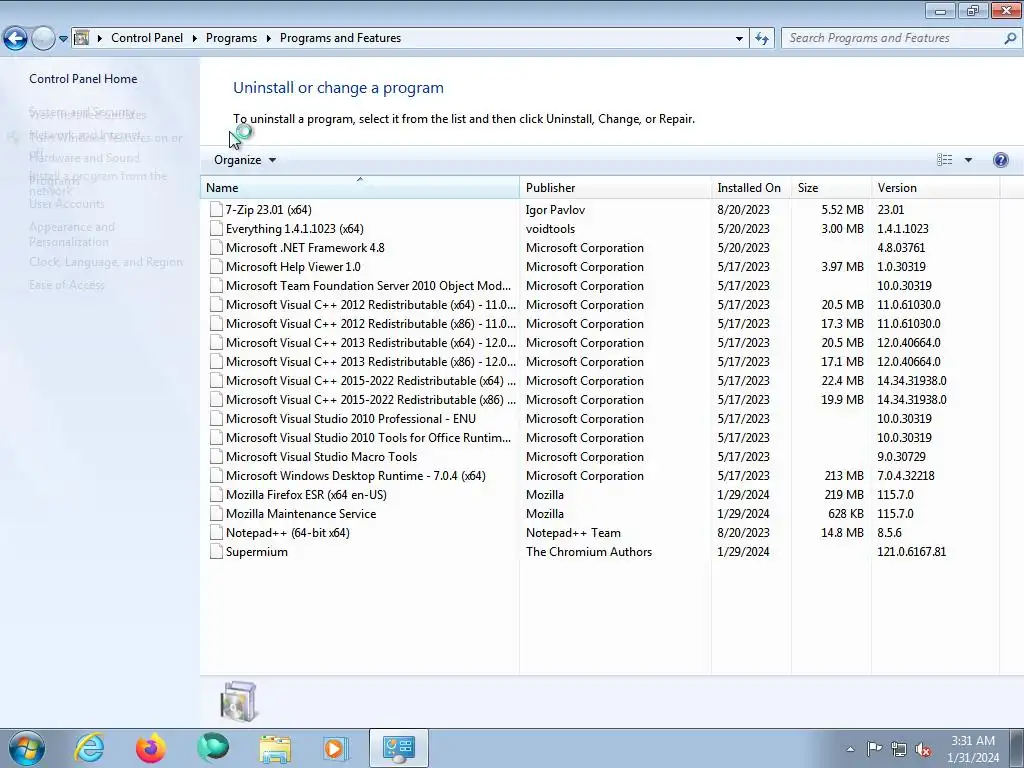The width and height of the screenshot is (1024, 768).
Task: Open the address bar history dropdown
Action: (739, 39)
